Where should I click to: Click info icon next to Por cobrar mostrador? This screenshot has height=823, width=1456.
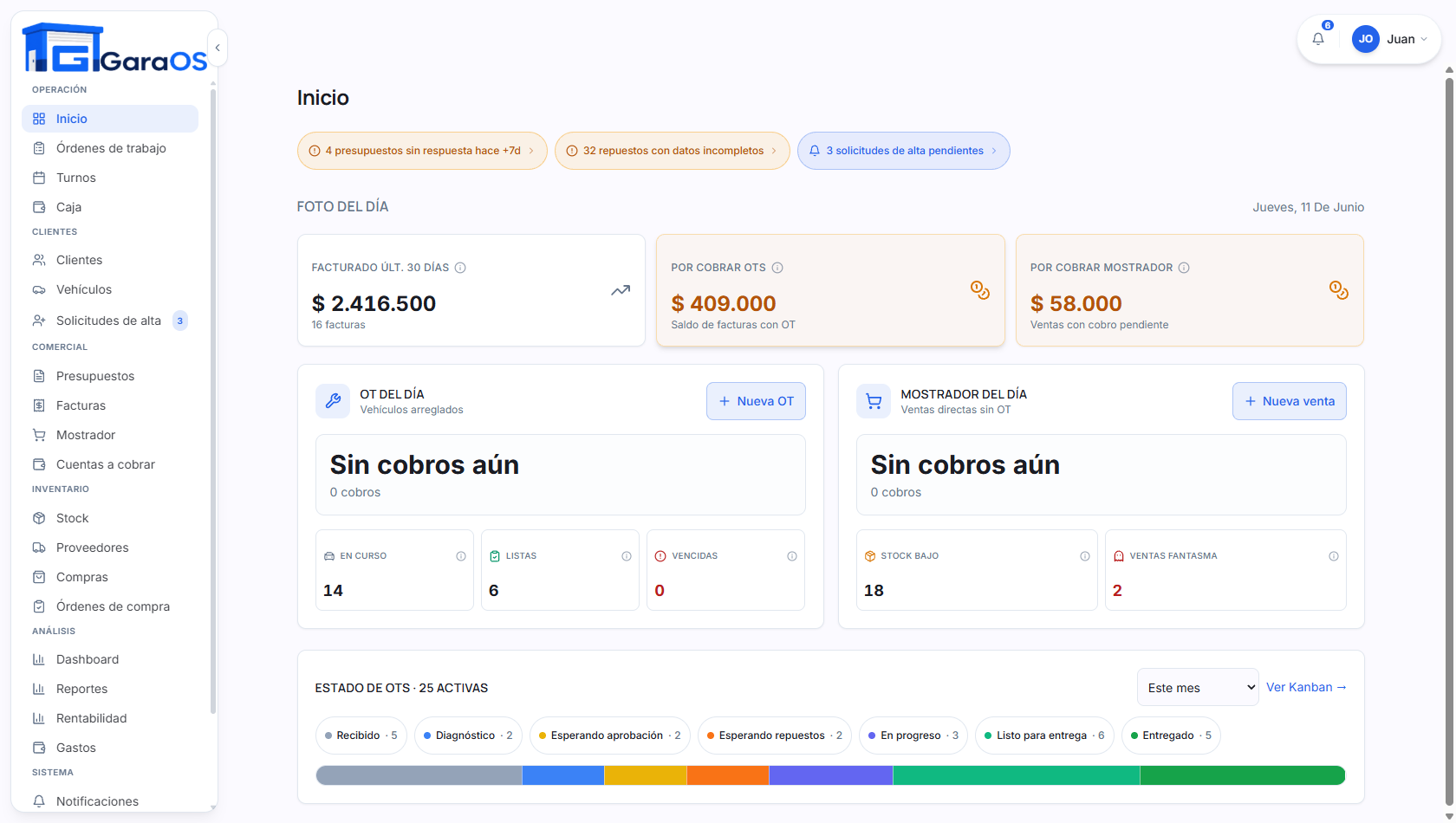point(1184,268)
